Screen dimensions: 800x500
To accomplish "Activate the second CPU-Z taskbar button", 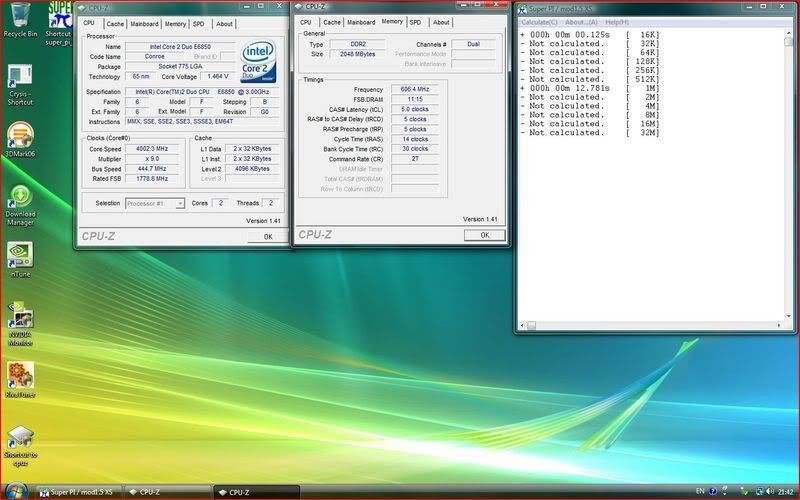I will point(256,492).
